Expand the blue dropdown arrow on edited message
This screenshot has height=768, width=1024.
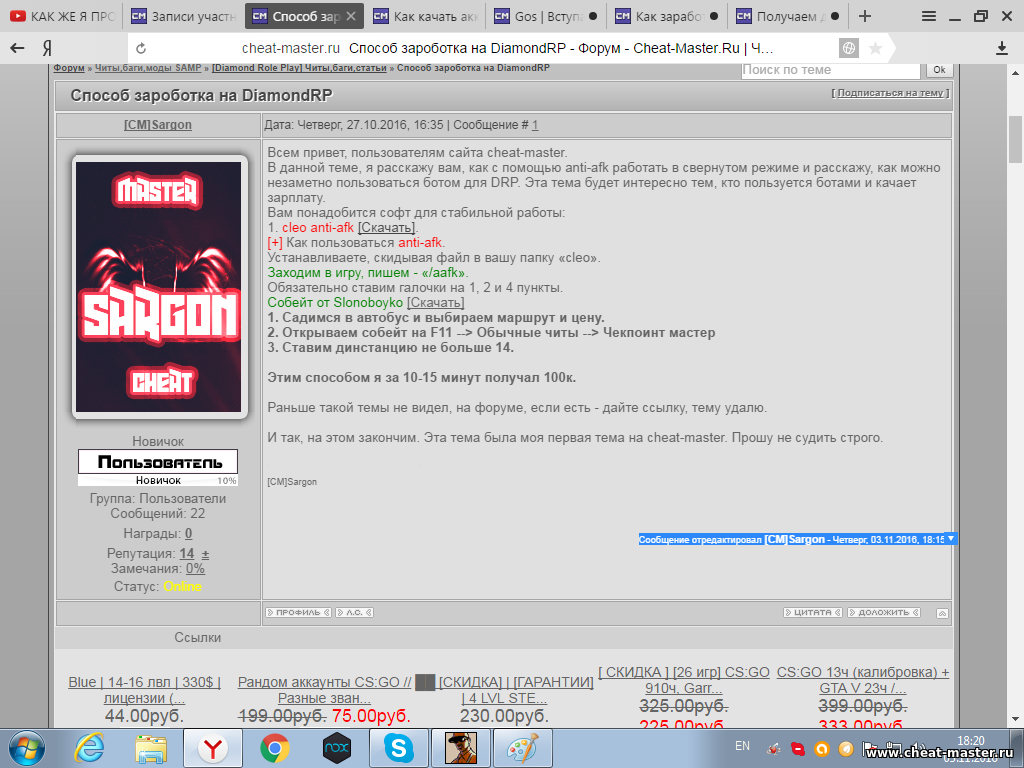pyautogui.click(x=950, y=539)
